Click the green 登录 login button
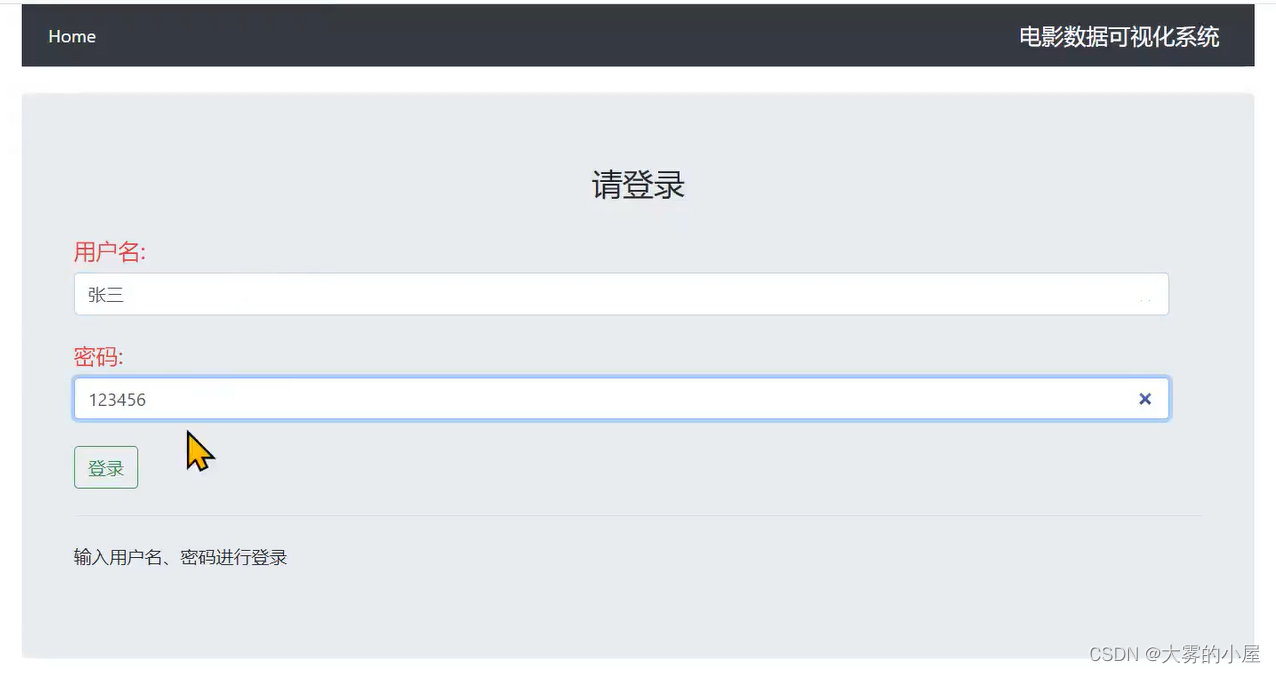This screenshot has height=673, width=1276. point(106,468)
